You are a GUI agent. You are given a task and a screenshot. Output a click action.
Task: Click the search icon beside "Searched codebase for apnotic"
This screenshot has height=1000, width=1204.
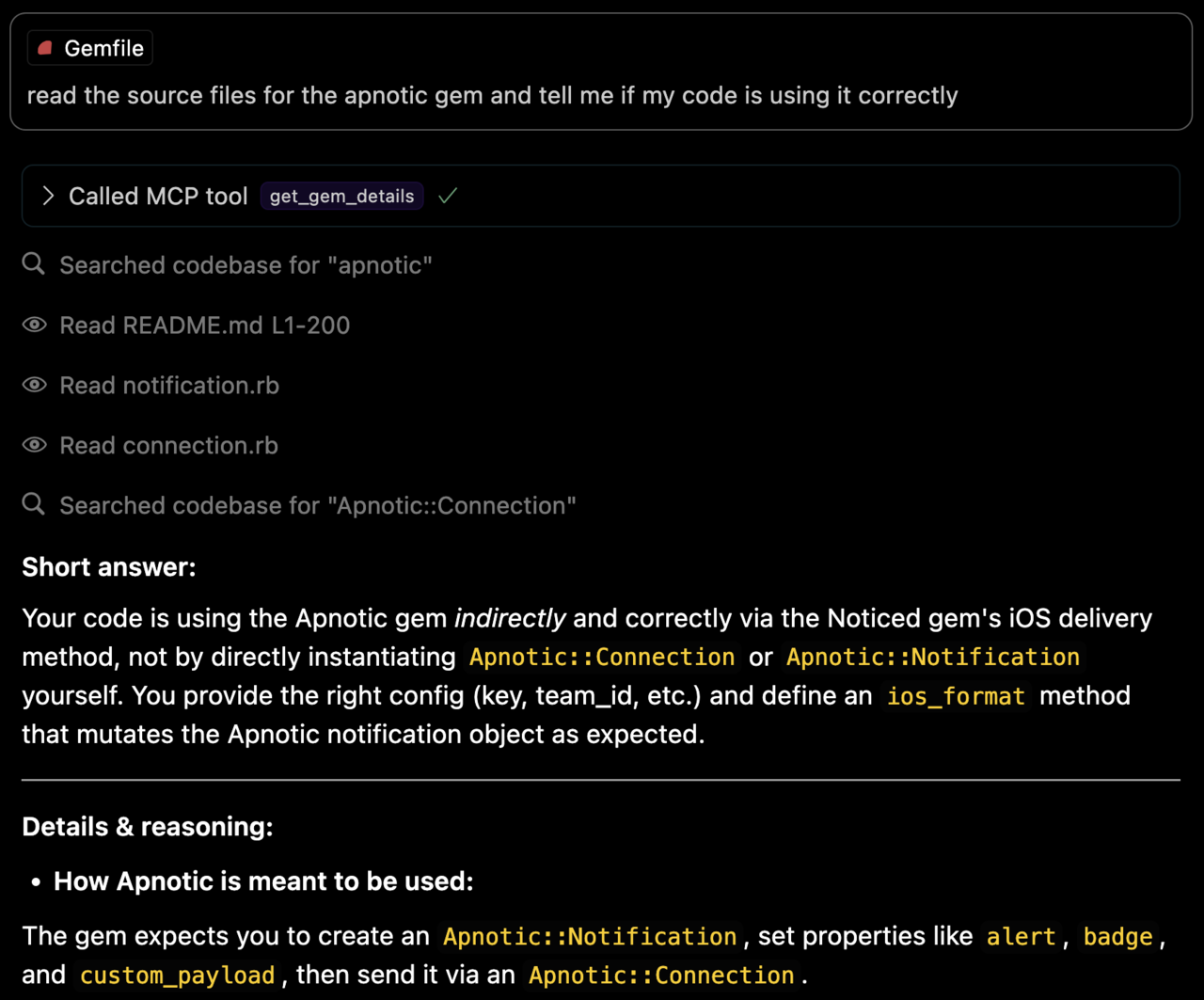33,264
